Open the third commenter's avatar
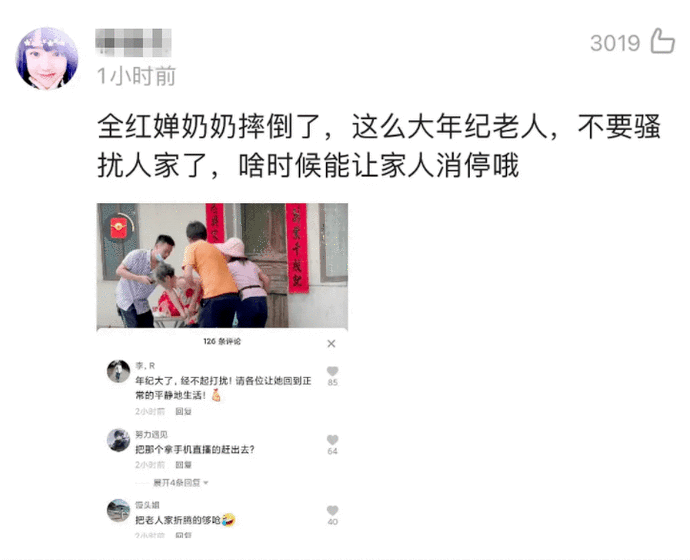Screen dimensions: 690x560 tap(119, 510)
